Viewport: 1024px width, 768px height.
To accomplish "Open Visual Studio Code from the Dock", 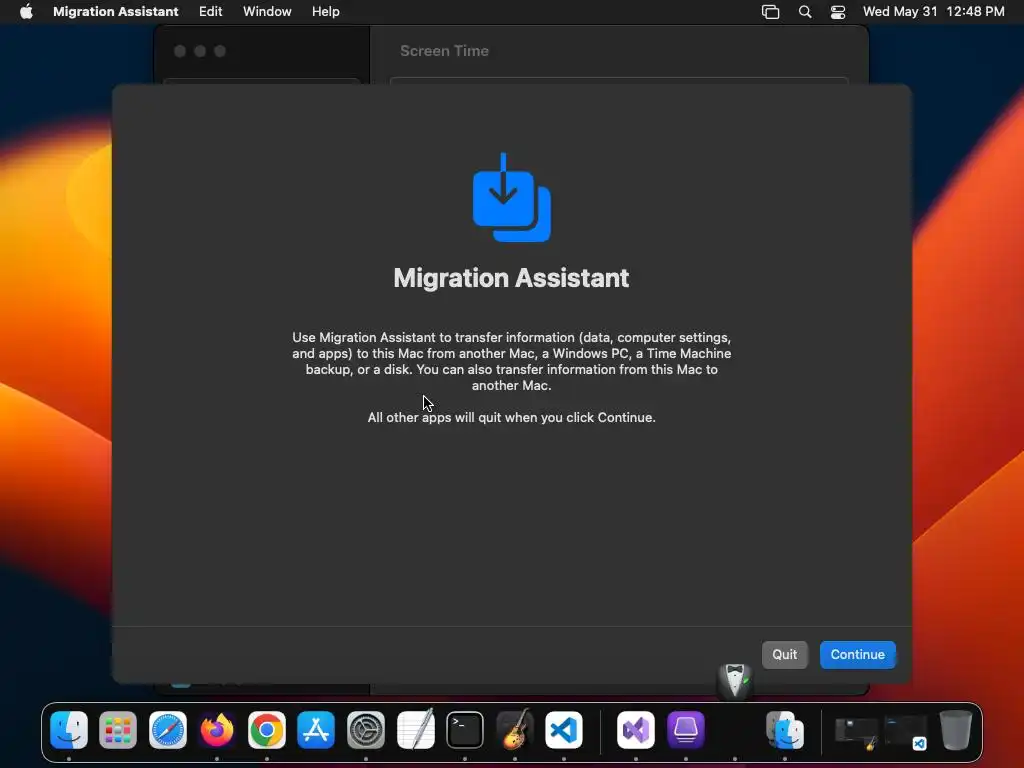I will coord(564,729).
